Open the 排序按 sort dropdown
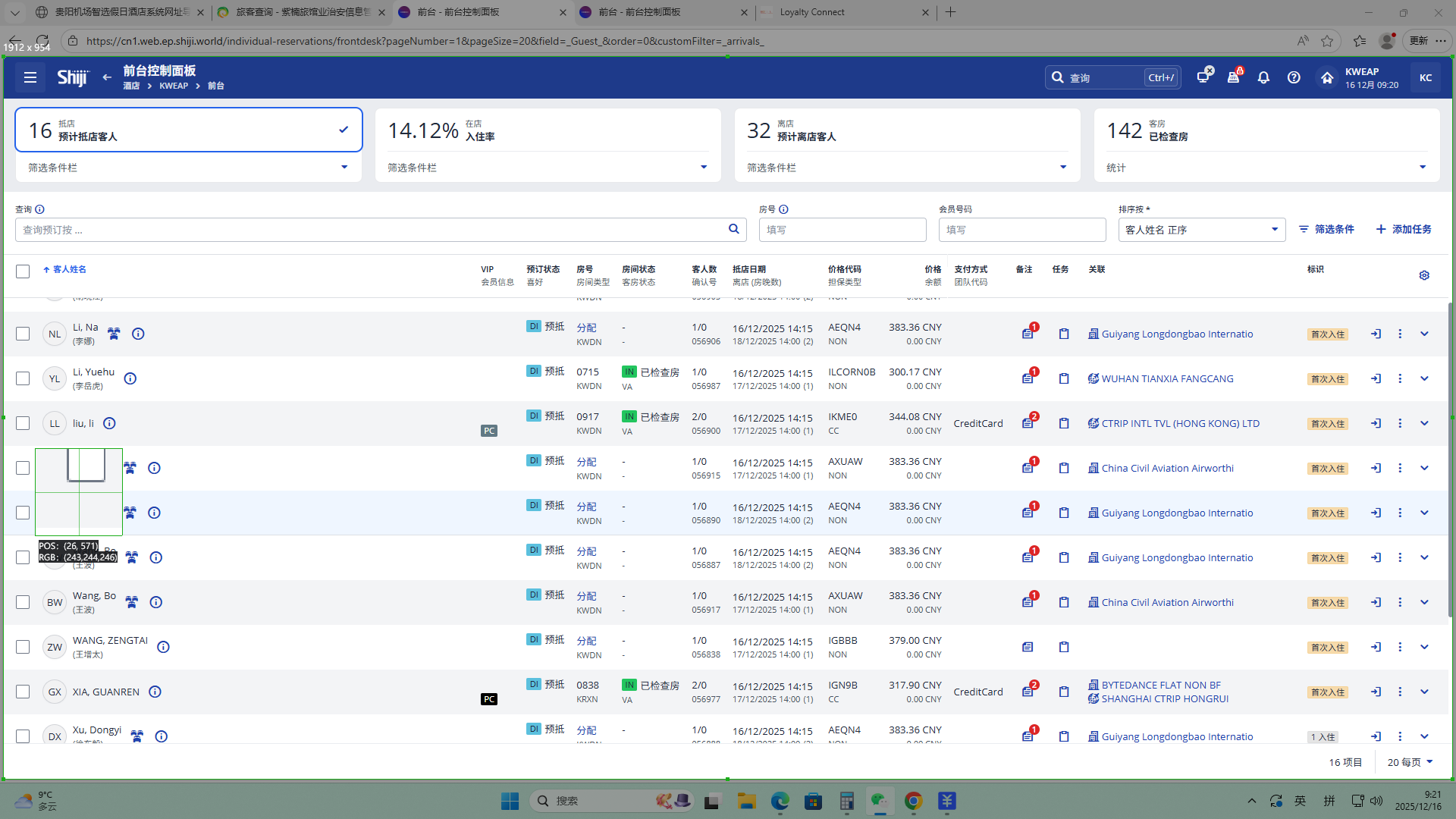Viewport: 1456px width, 819px height. click(x=1201, y=230)
